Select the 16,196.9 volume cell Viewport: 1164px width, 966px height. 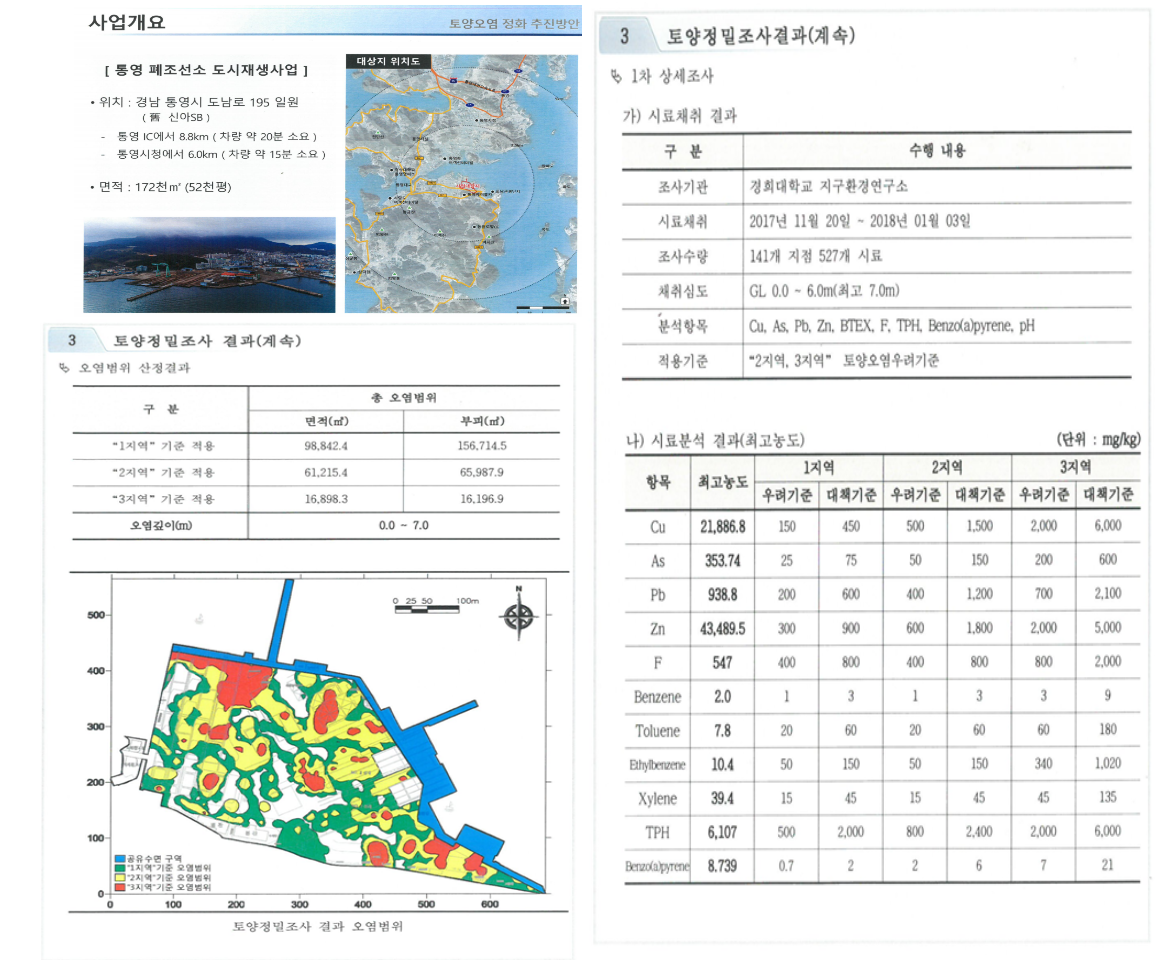click(482, 499)
